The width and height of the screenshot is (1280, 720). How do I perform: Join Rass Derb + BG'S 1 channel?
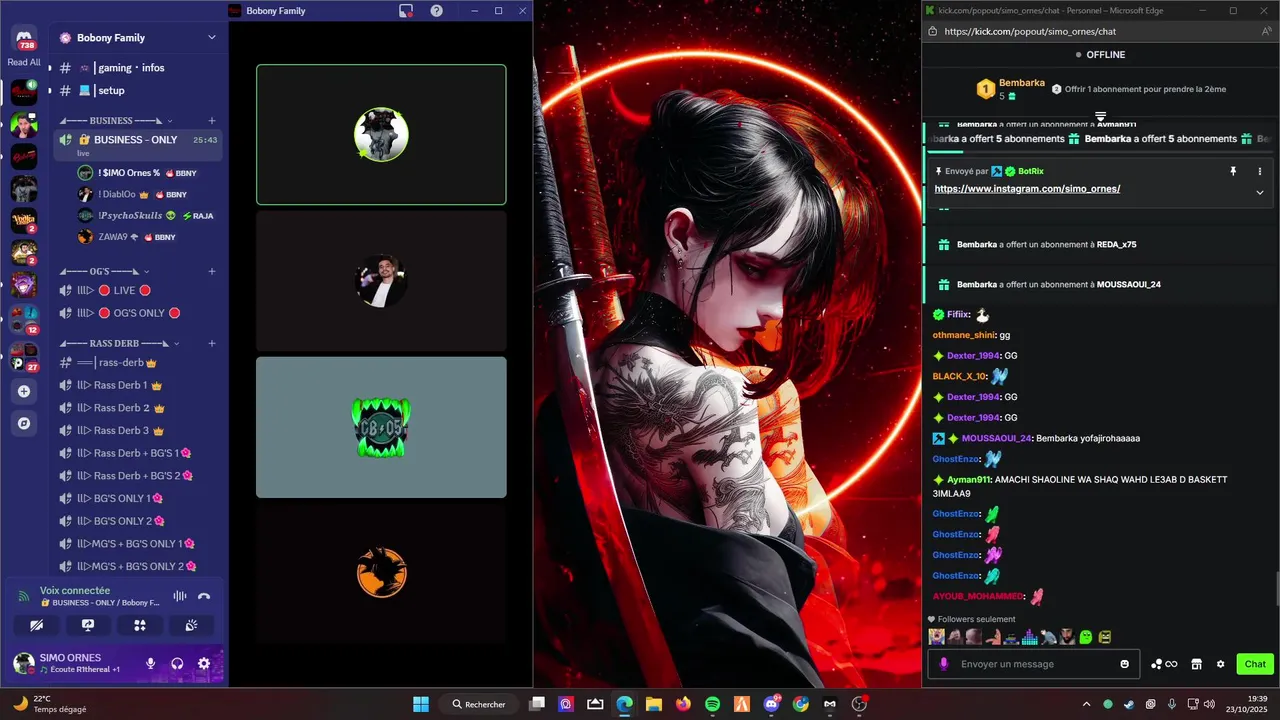138,453
